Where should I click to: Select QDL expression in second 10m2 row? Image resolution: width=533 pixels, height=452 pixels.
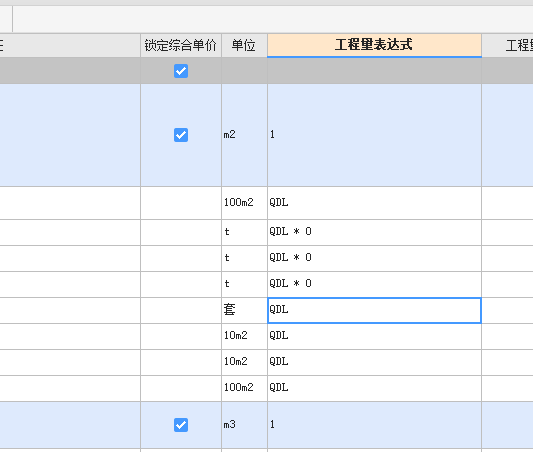374,362
